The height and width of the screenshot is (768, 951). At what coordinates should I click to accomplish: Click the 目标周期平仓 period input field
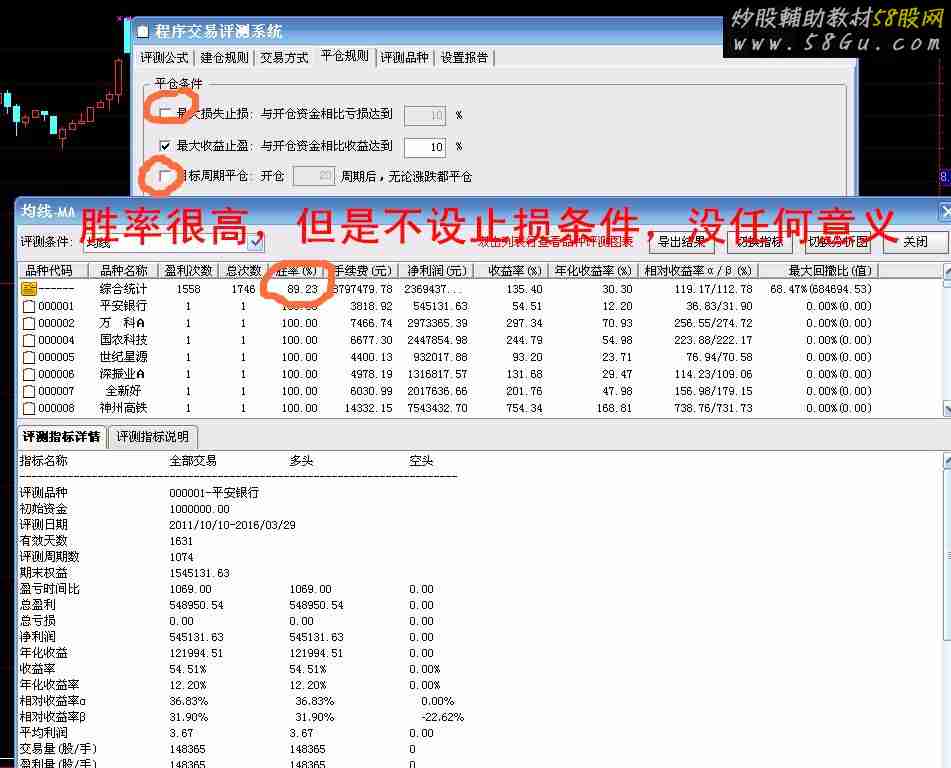tap(314, 176)
